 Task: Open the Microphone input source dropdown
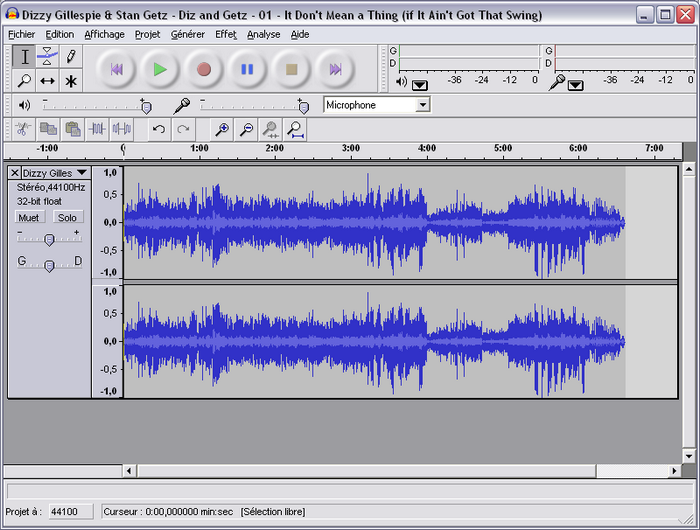click(x=422, y=105)
